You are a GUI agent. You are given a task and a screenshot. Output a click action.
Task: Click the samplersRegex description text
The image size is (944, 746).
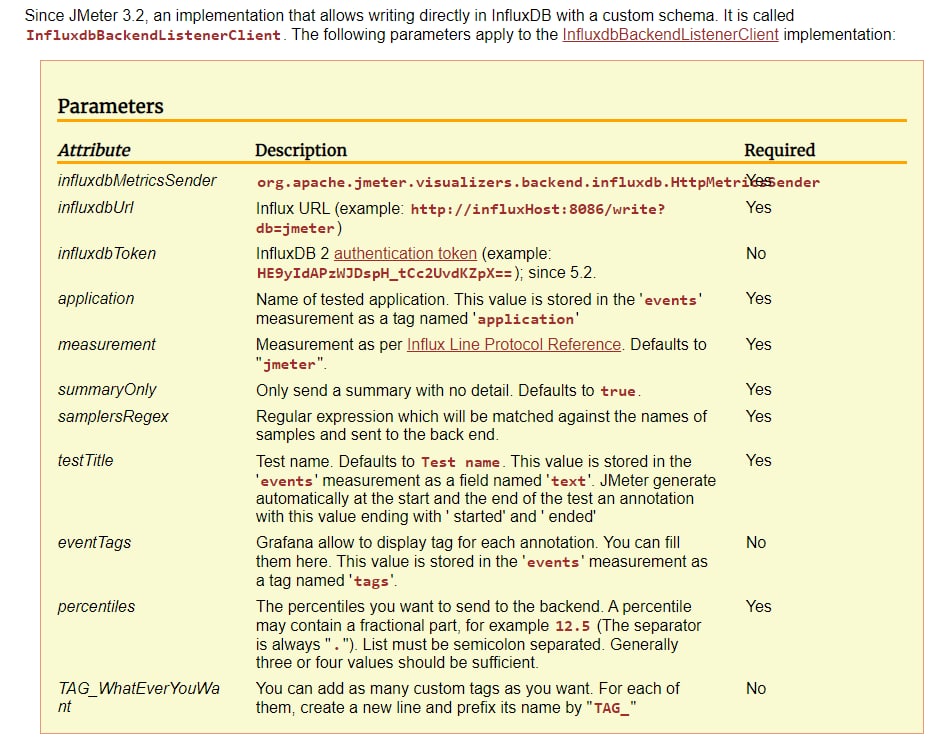[481, 426]
